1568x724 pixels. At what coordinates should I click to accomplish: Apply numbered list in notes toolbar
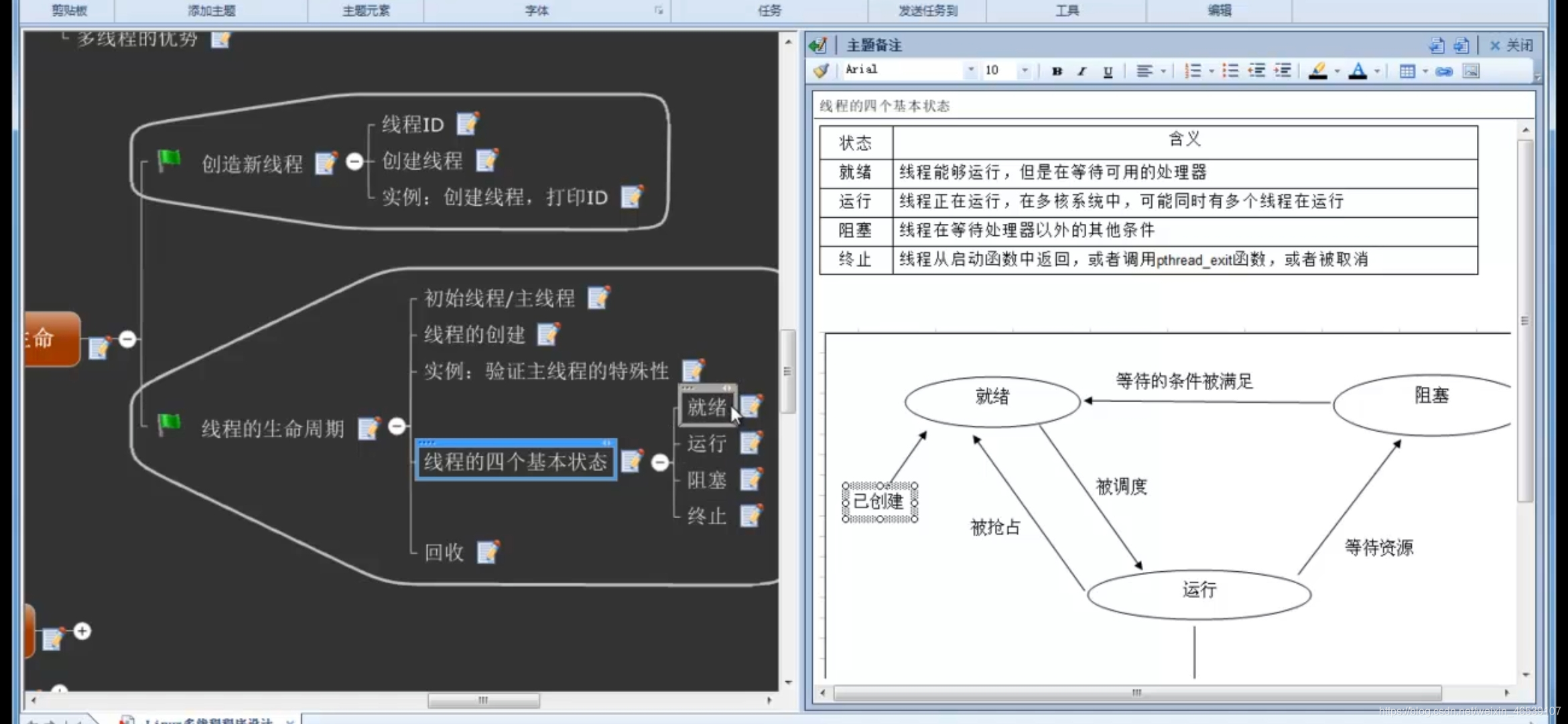[1193, 70]
